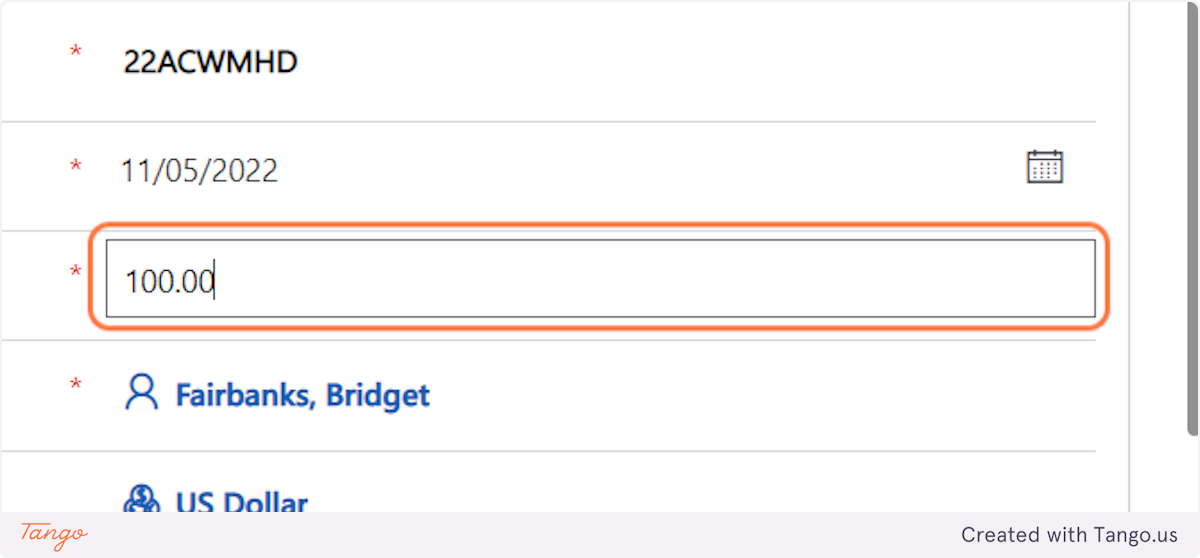1200x558 pixels.
Task: Click blank area between date and calendar icon
Action: coord(650,171)
